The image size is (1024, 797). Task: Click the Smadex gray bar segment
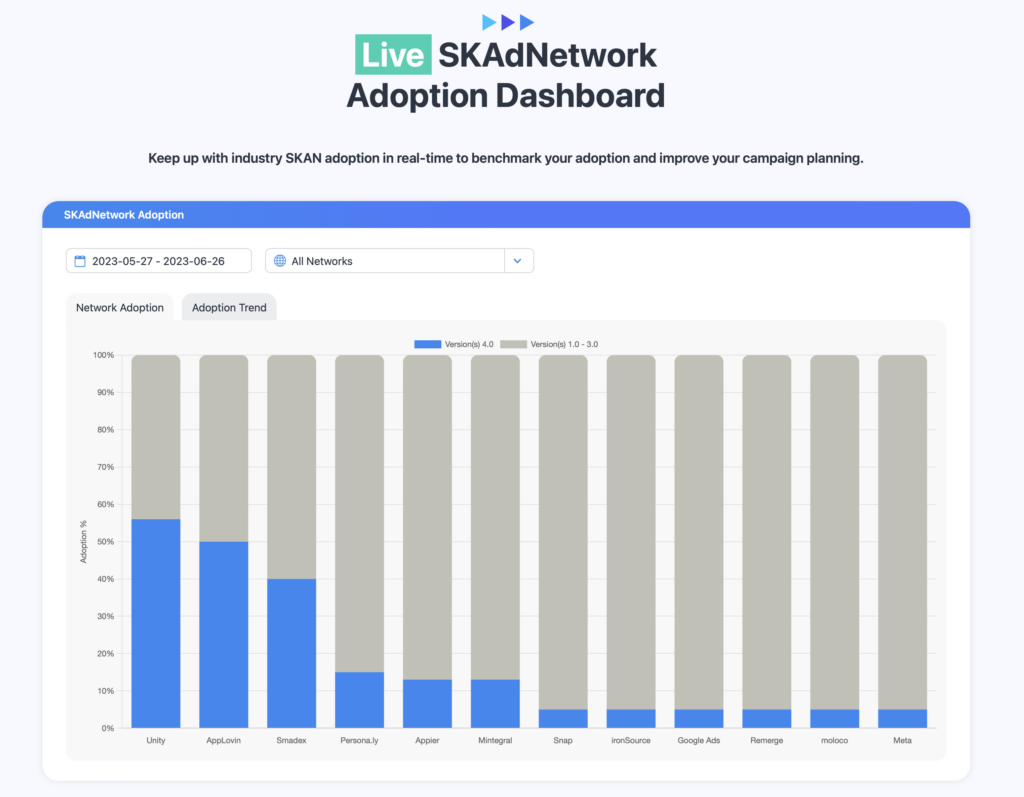[x=292, y=466]
